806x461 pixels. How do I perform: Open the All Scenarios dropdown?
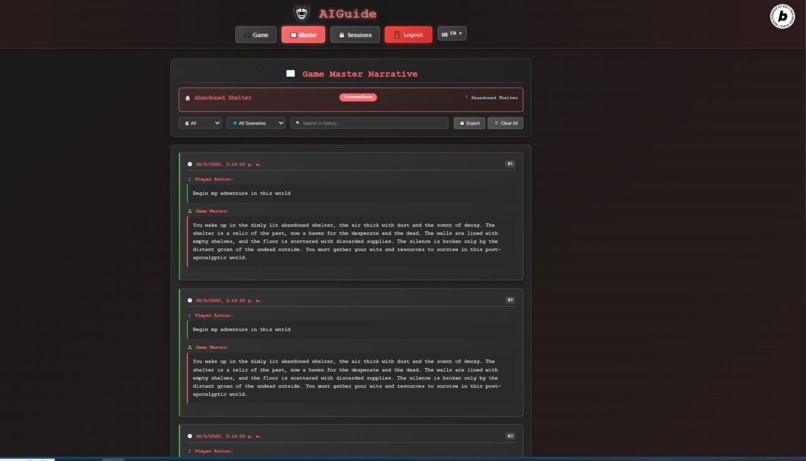(x=255, y=123)
